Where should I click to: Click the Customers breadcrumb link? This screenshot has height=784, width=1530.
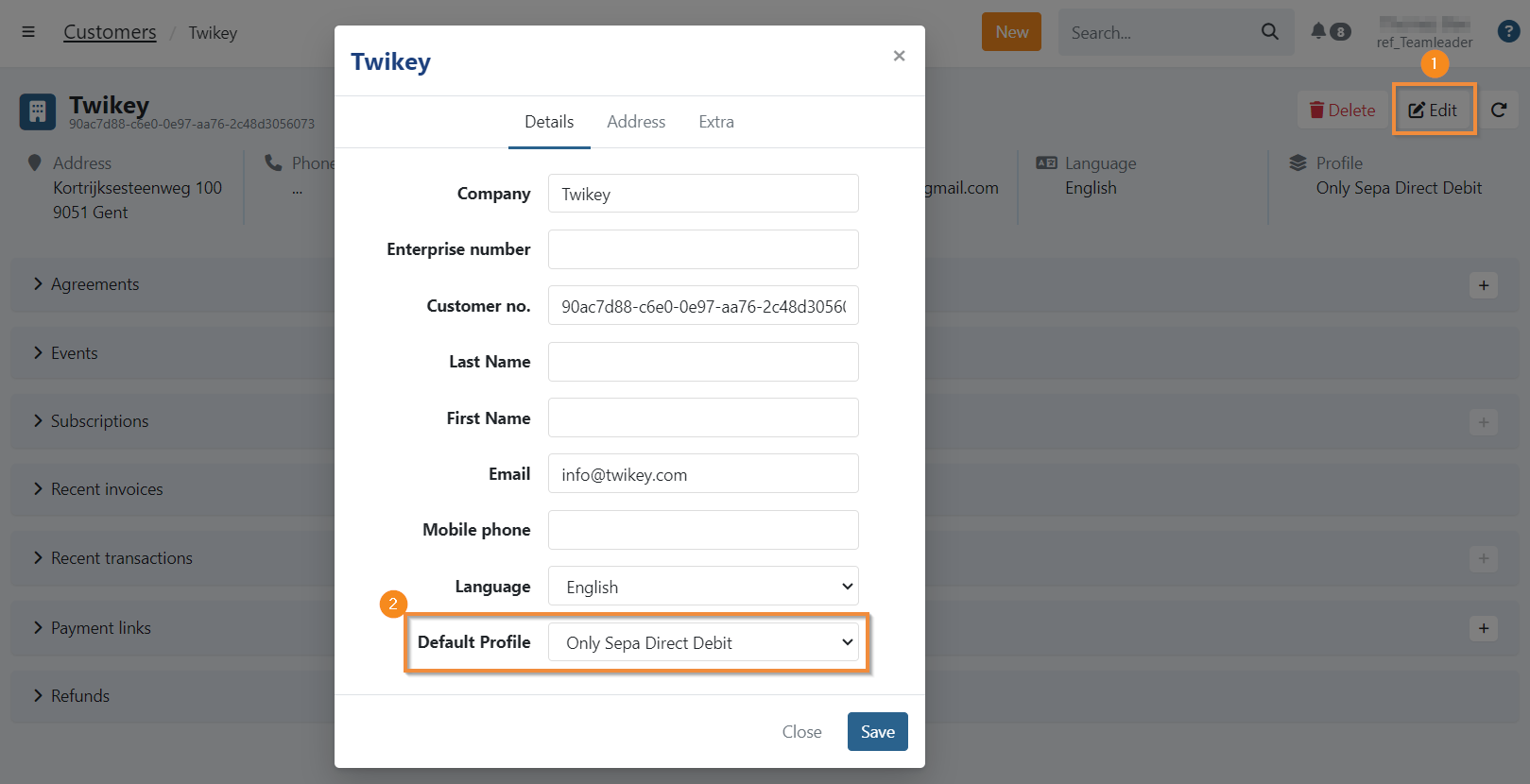click(110, 32)
